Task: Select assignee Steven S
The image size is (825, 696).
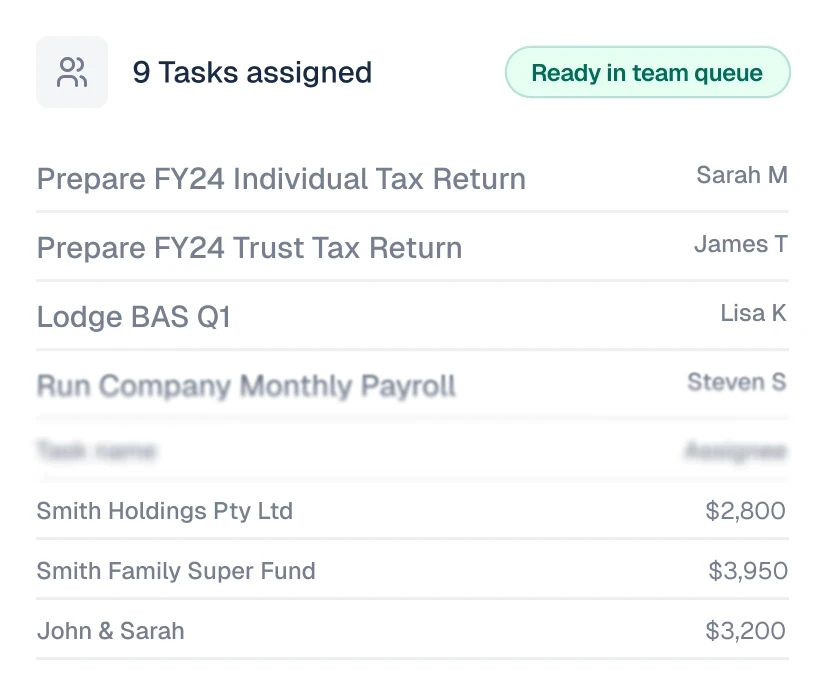Action: [x=737, y=382]
